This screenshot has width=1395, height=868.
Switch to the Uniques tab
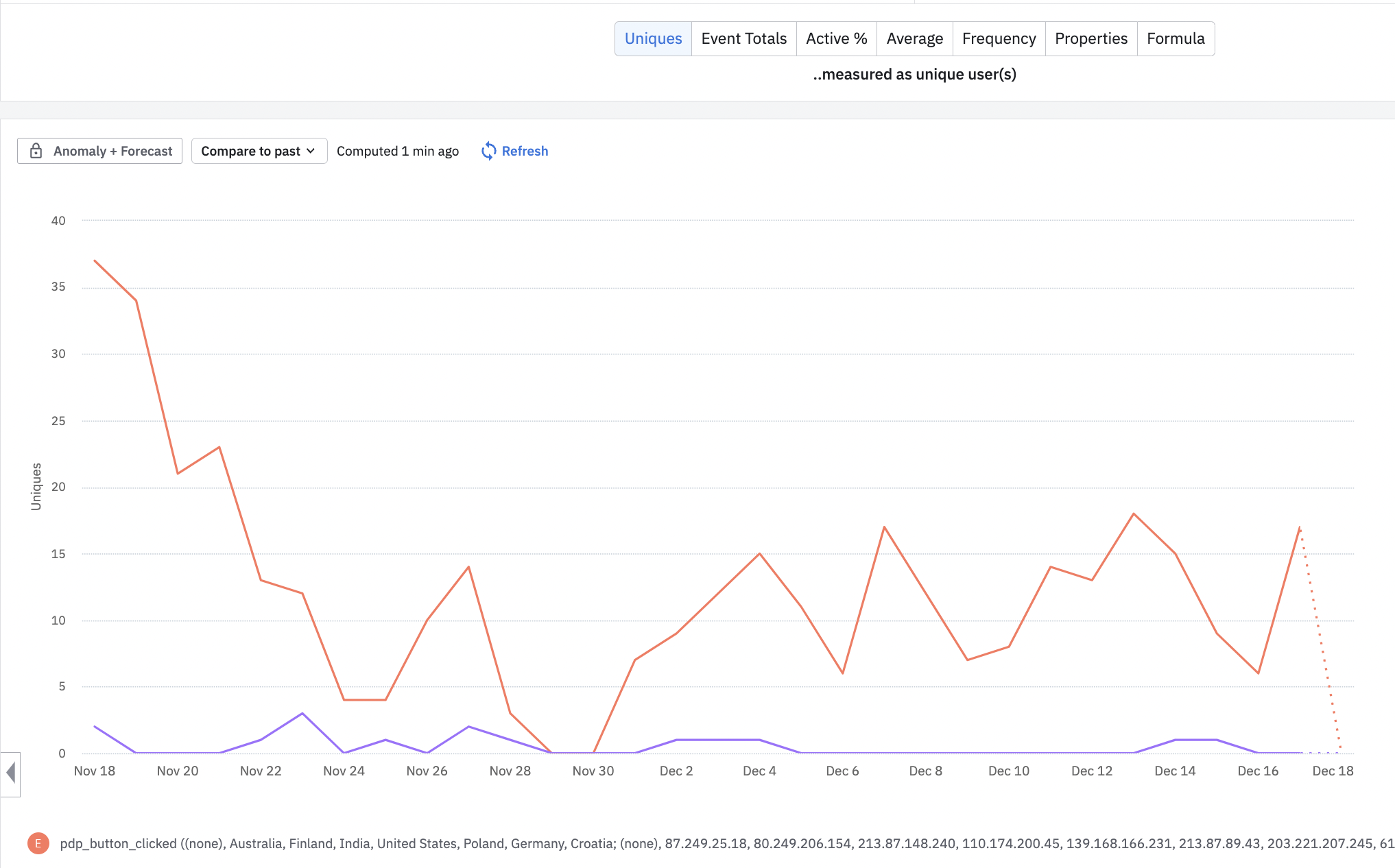coord(653,38)
